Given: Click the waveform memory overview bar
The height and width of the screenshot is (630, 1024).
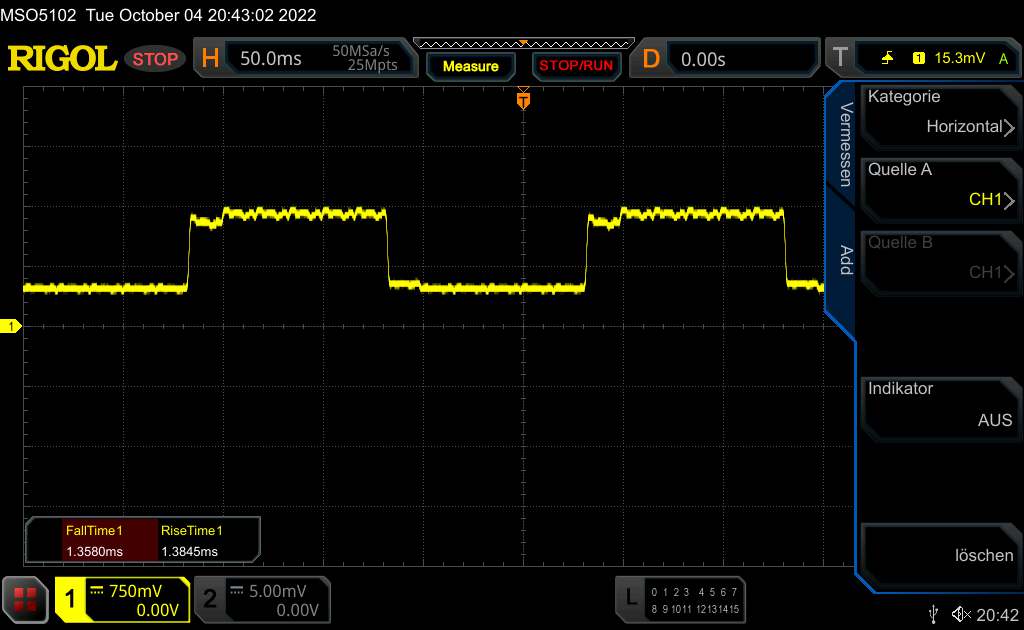Looking at the screenshot, I should pos(524,44).
